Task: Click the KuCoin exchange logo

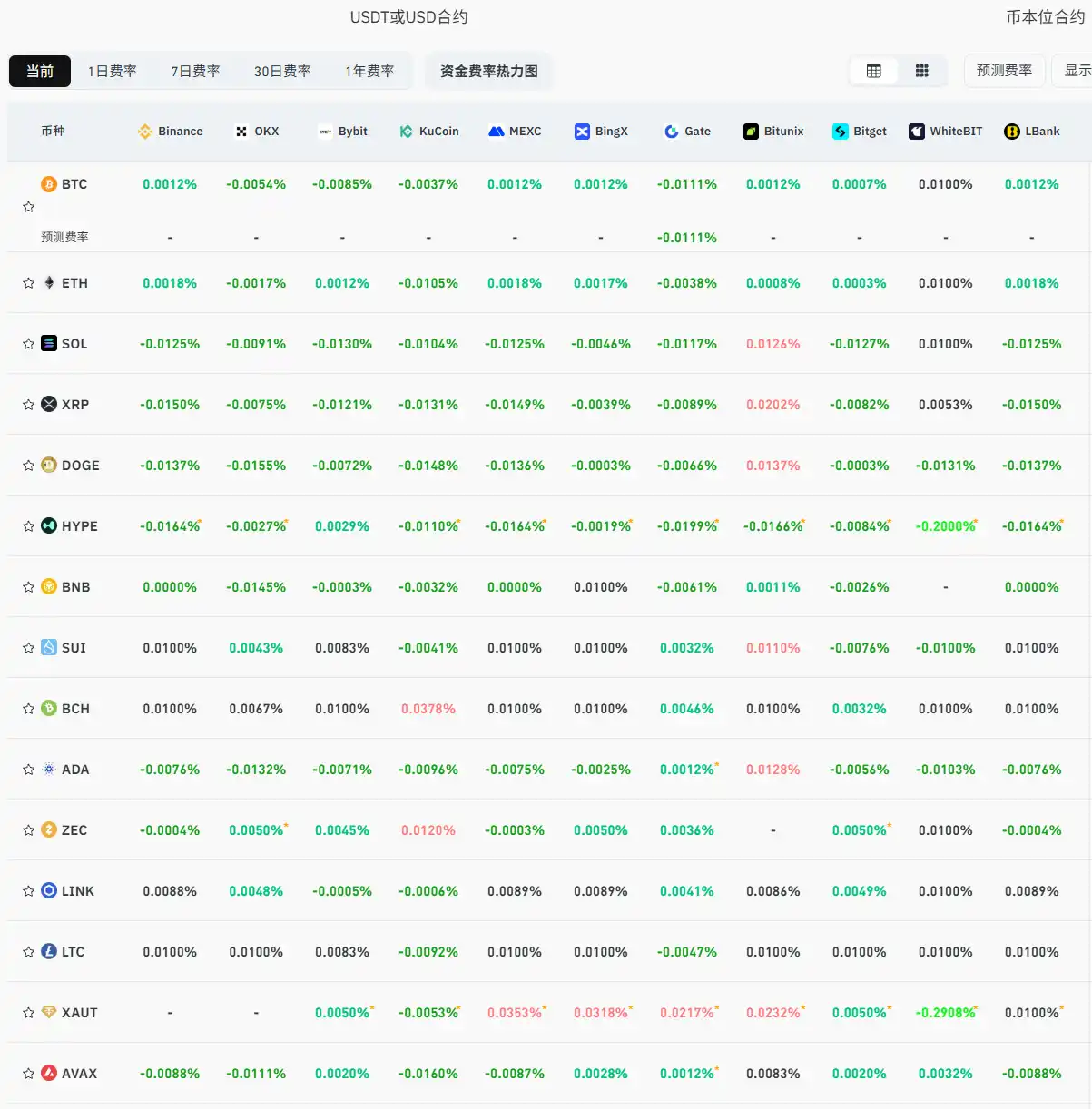Action: pos(406,132)
